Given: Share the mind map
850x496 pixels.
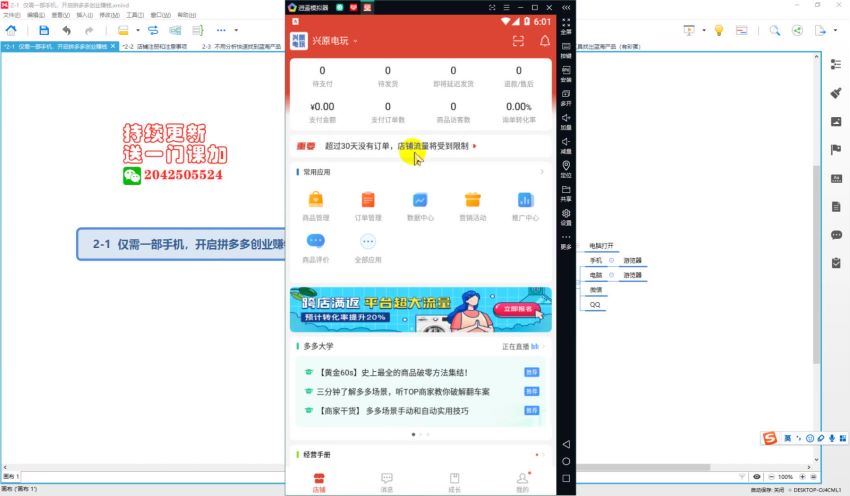Looking at the screenshot, I should point(797,30).
